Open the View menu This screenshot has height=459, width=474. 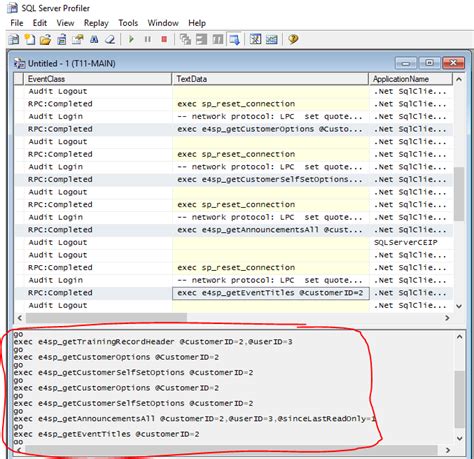click(x=65, y=23)
